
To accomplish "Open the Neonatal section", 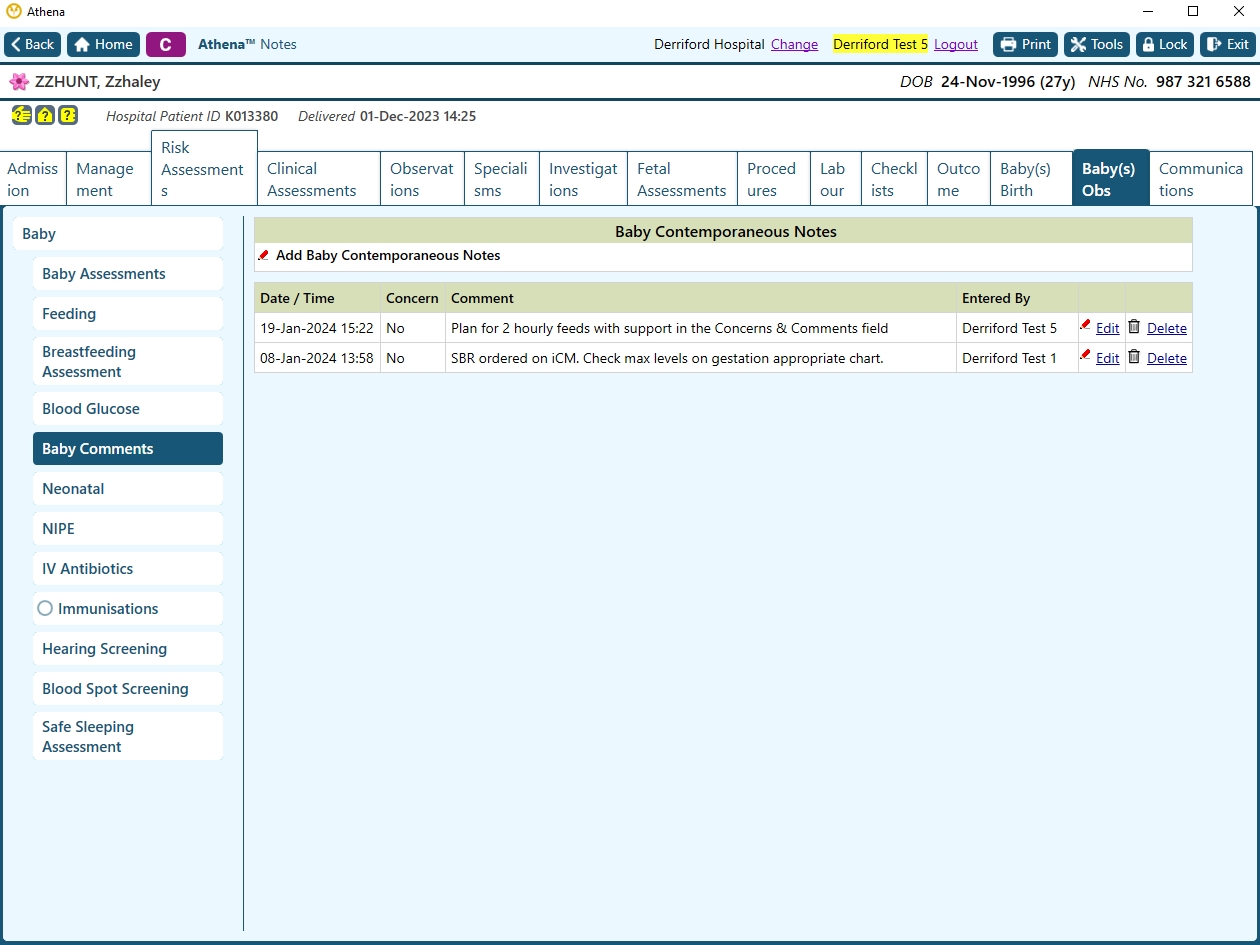I will coord(127,489).
